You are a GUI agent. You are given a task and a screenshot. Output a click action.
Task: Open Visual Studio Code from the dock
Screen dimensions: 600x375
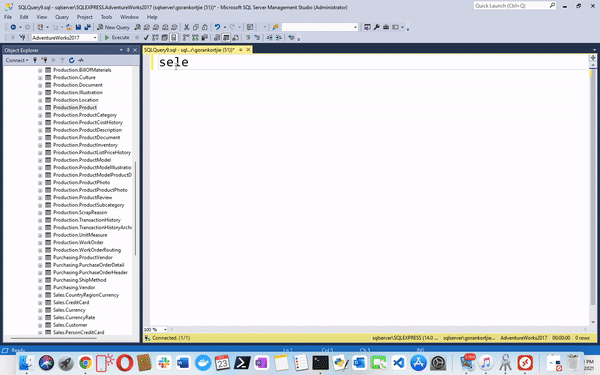pyautogui.click(x=398, y=362)
